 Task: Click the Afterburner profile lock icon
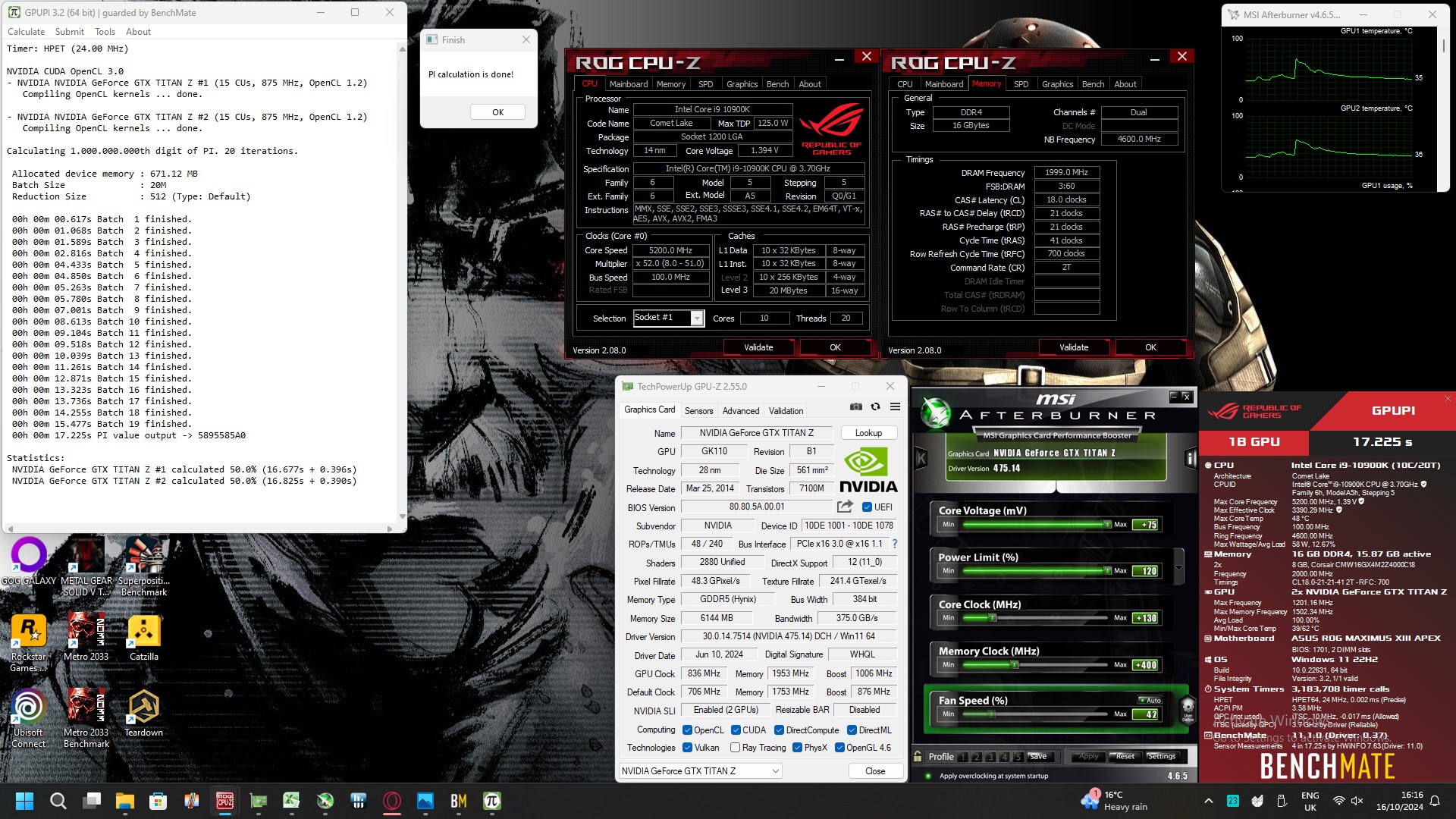point(918,757)
